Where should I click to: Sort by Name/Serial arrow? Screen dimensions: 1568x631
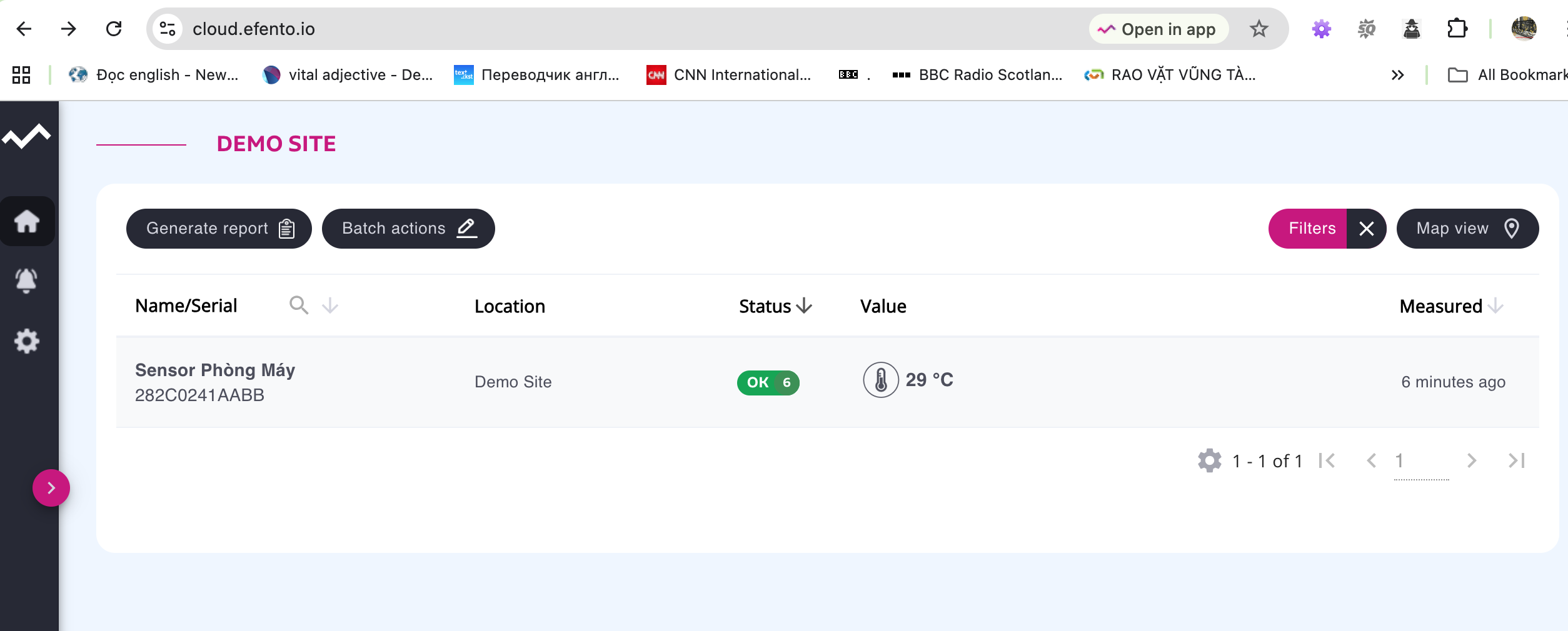coord(330,306)
